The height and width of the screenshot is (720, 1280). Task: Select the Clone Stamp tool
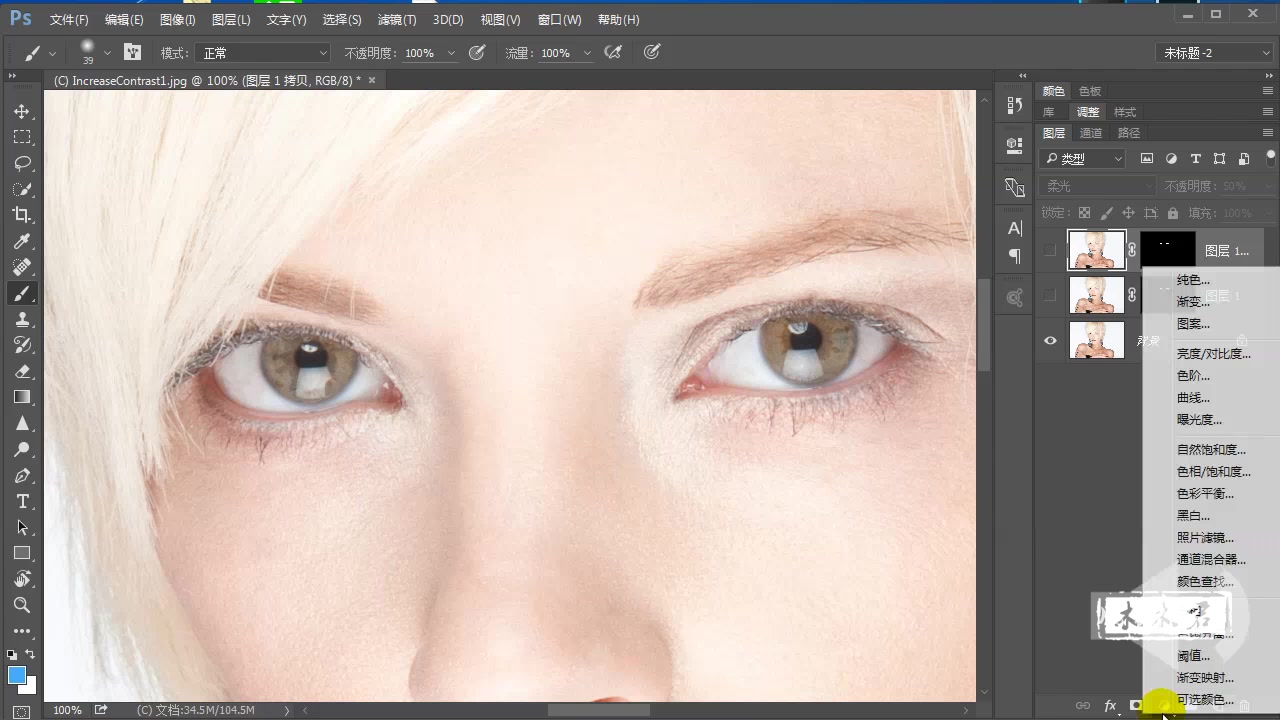tap(22, 319)
